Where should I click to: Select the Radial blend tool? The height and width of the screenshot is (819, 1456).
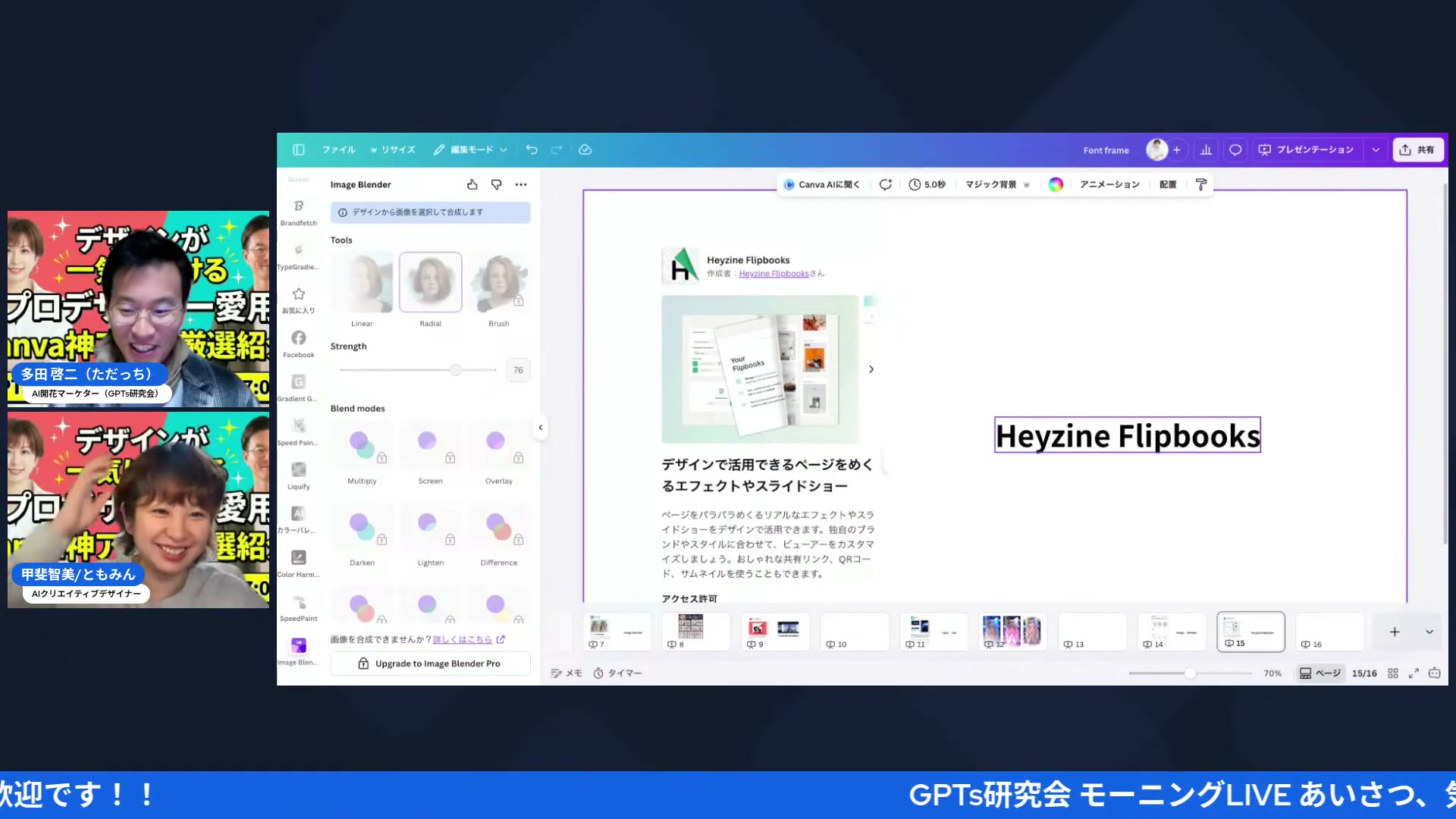pyautogui.click(x=430, y=282)
